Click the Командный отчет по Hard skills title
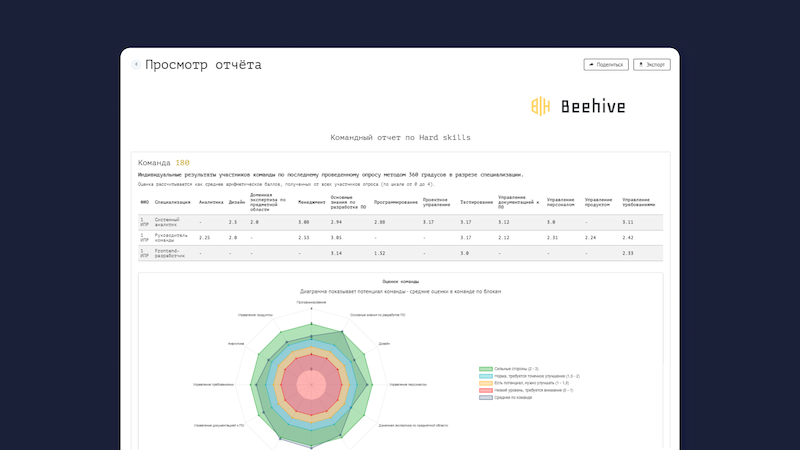This screenshot has height=450, width=800. 401,137
